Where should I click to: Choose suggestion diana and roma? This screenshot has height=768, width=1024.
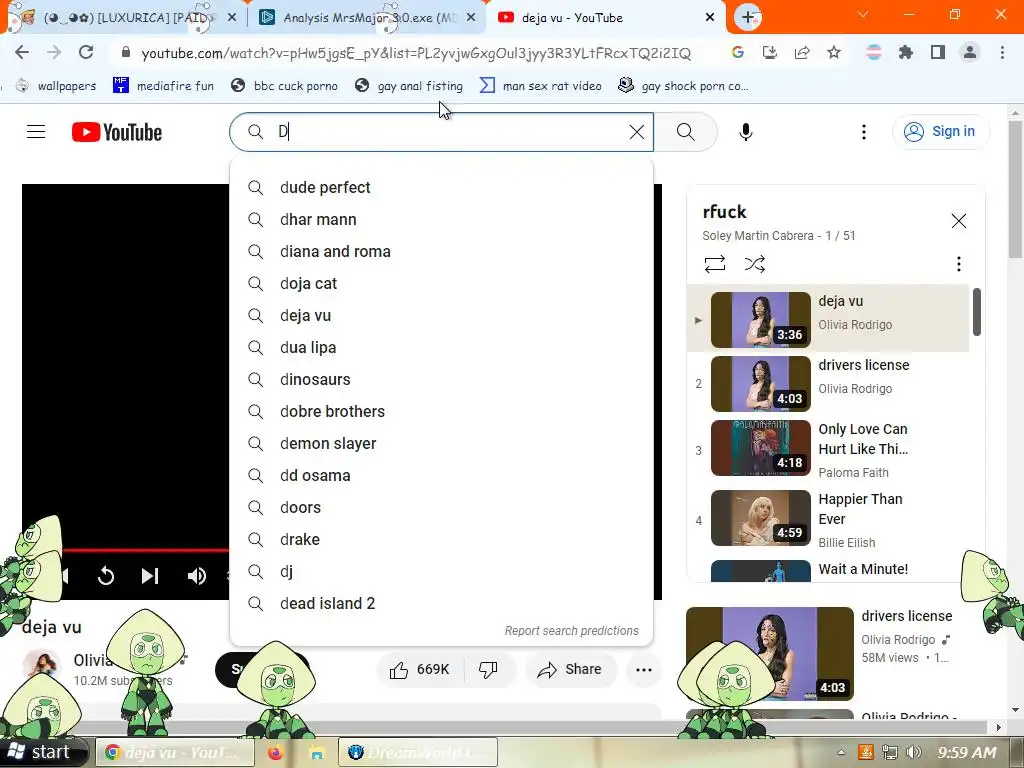pos(441,251)
